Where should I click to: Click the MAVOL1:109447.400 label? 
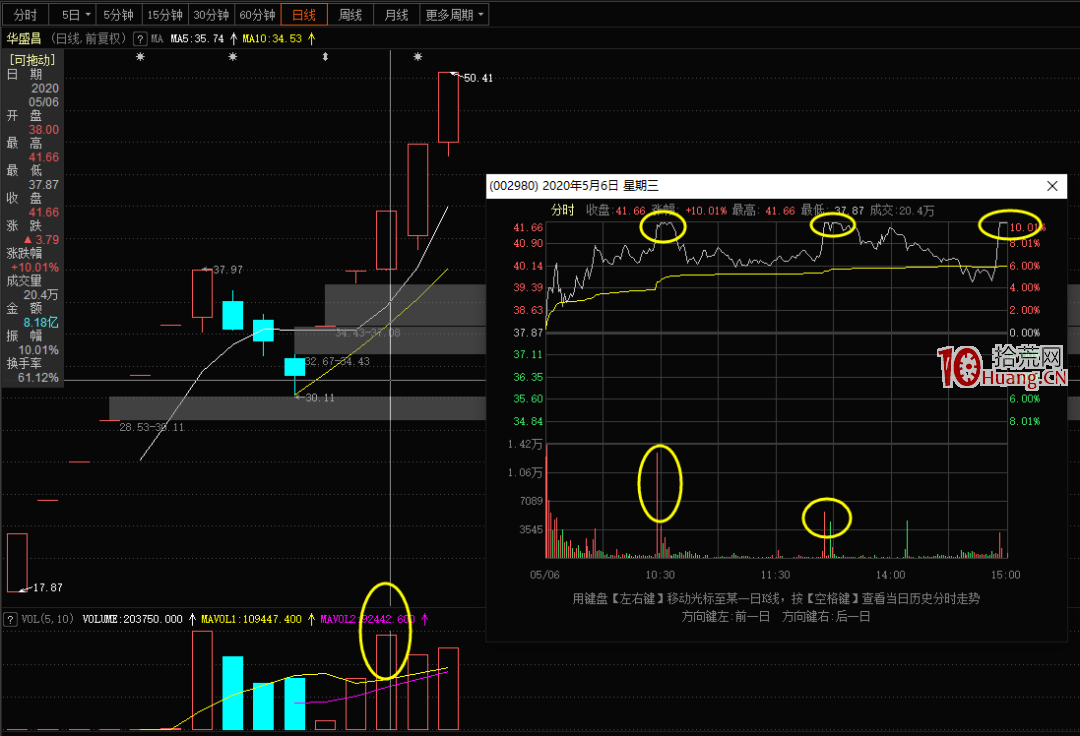point(251,619)
